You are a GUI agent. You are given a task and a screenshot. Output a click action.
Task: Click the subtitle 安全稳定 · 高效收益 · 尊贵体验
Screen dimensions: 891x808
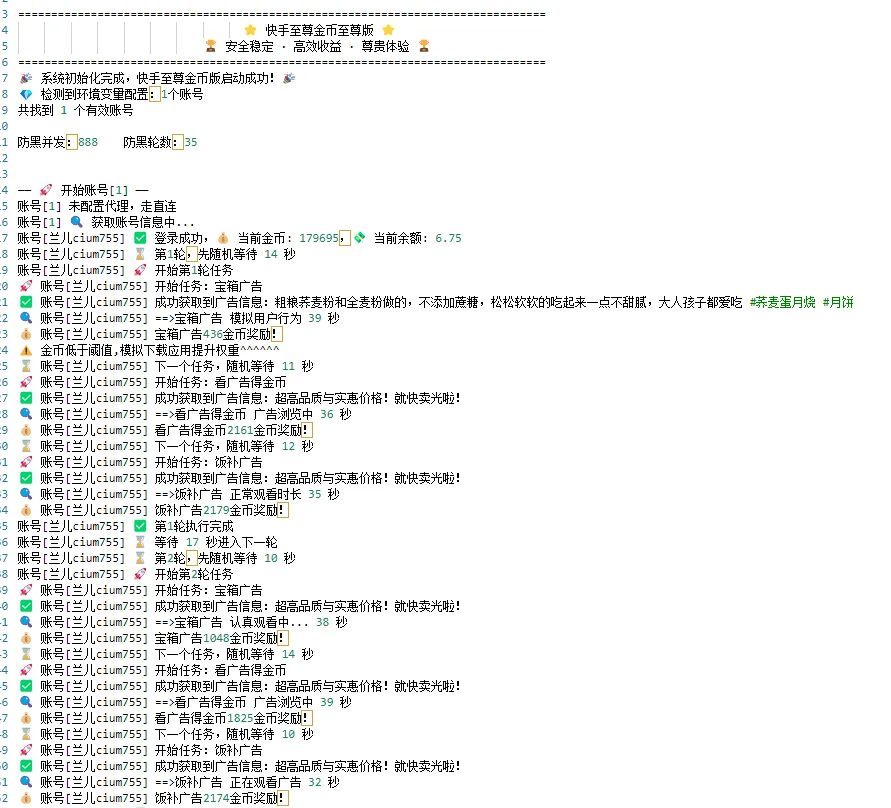point(317,46)
